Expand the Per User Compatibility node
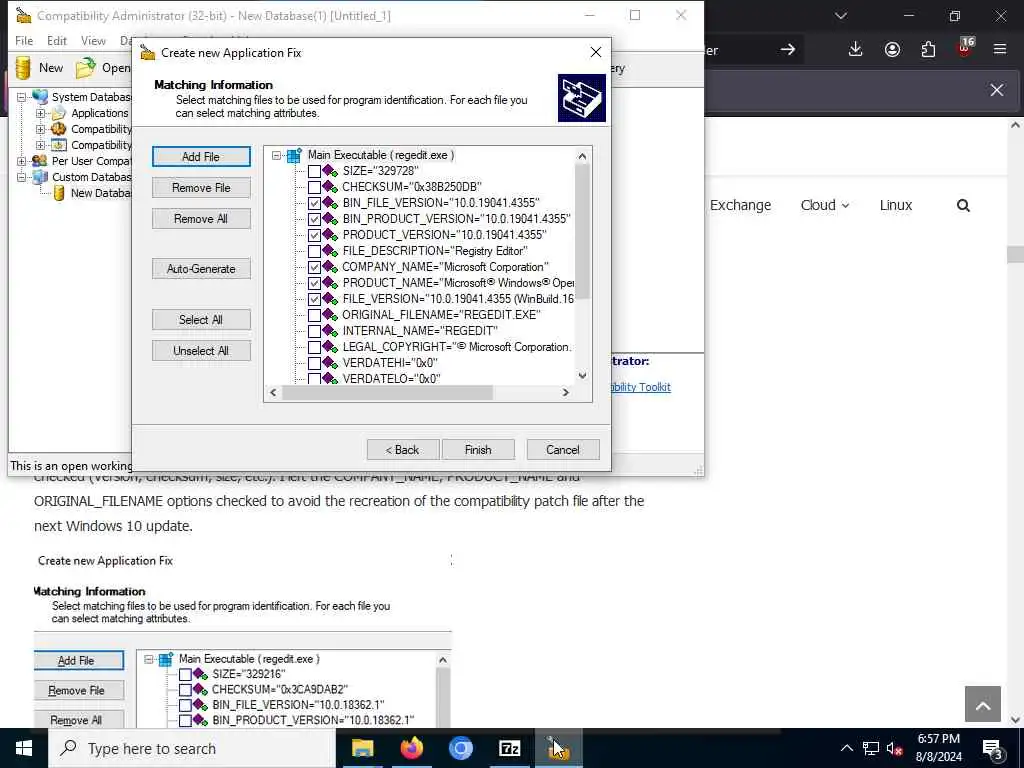The height and width of the screenshot is (768, 1024). (22, 161)
